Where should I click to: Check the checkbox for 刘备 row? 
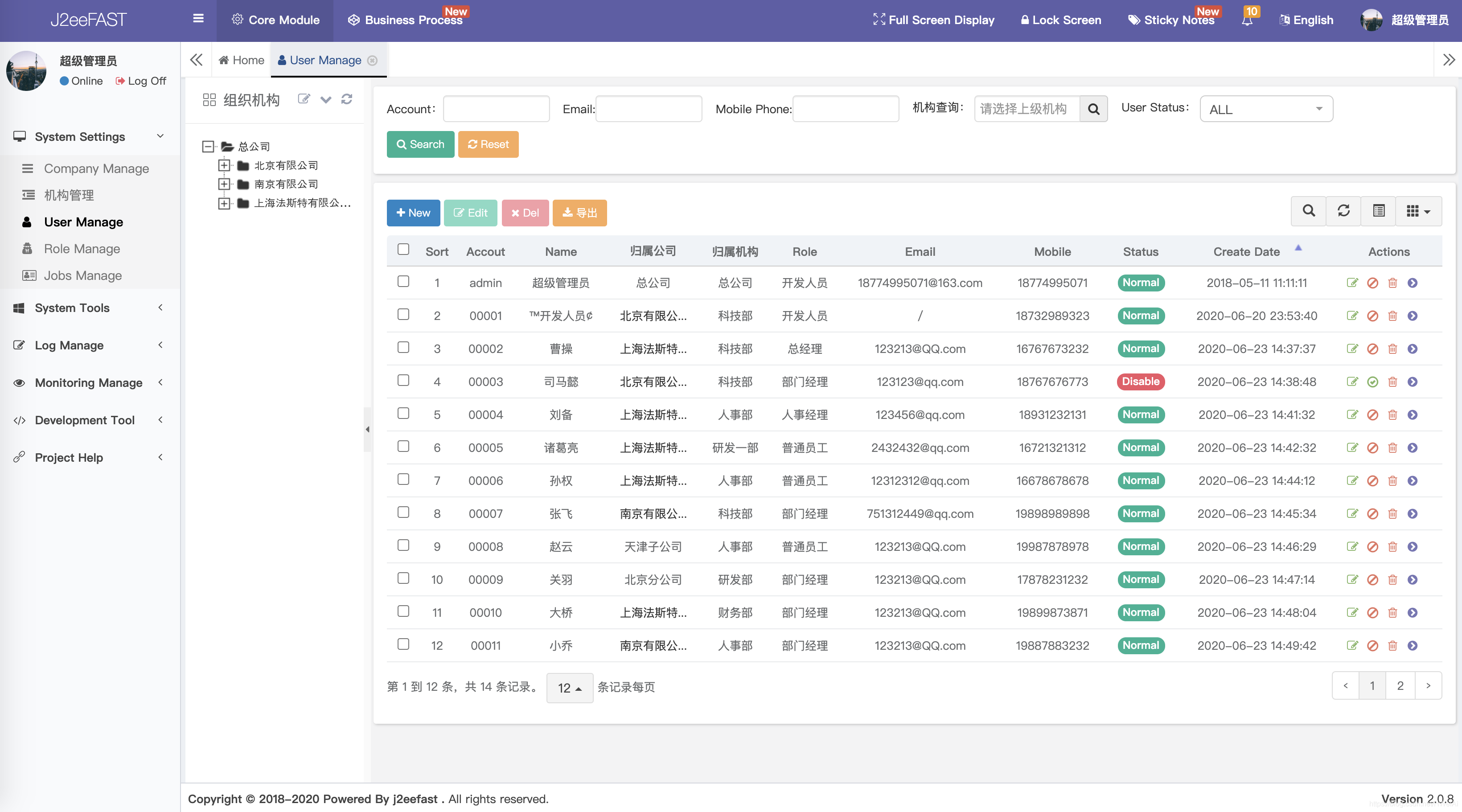point(403,413)
